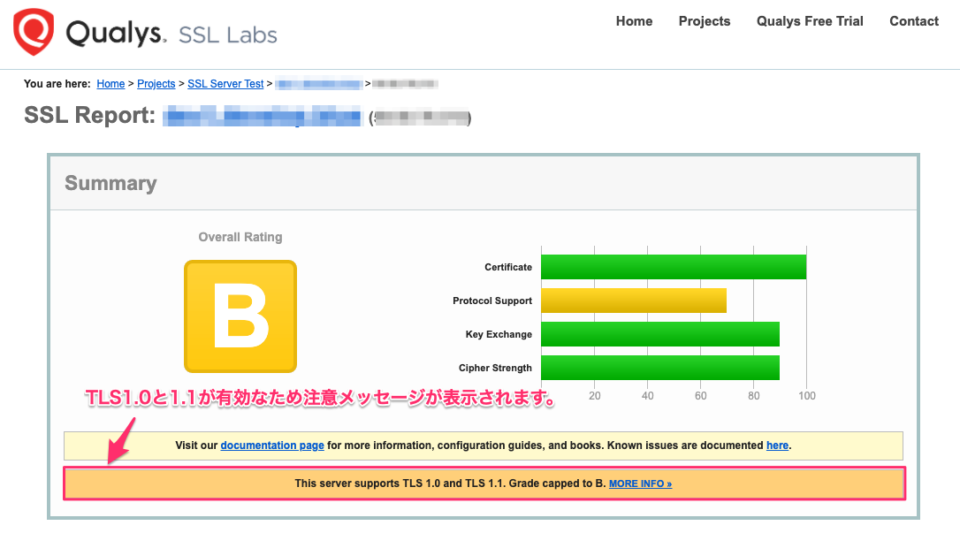Image resolution: width=960 pixels, height=533 pixels.
Task: Click the yellow B grade badge
Action: [240, 316]
